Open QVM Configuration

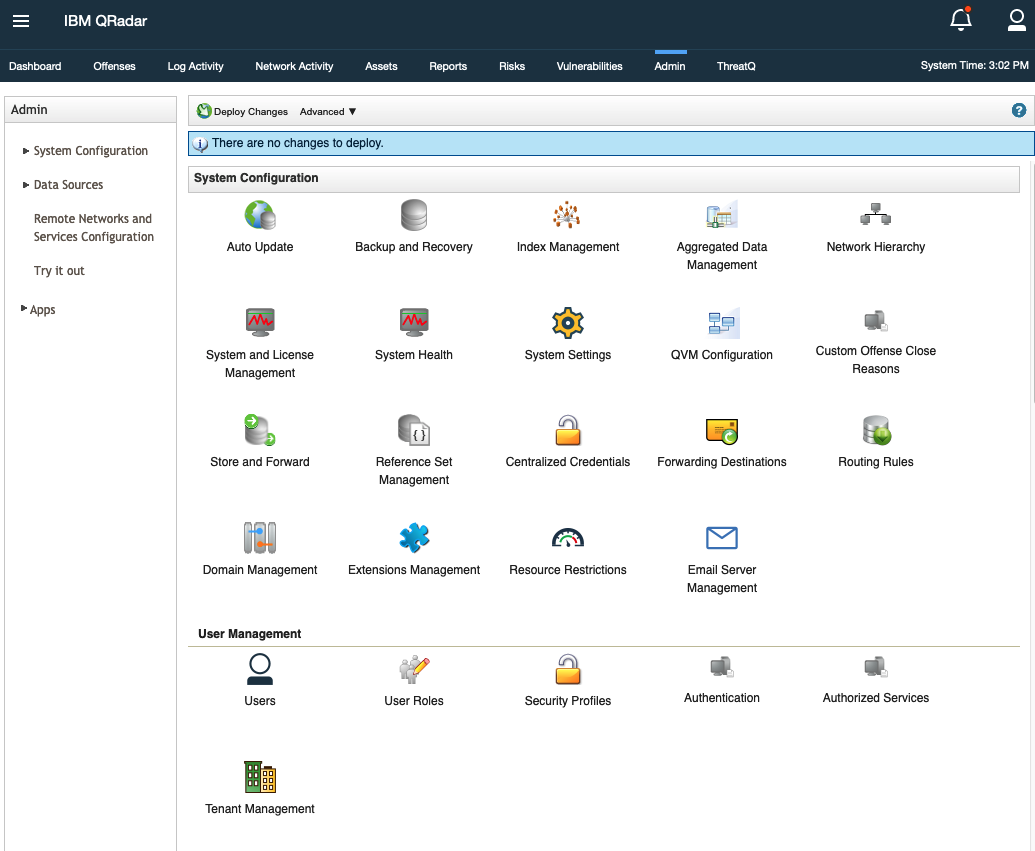tap(721, 323)
